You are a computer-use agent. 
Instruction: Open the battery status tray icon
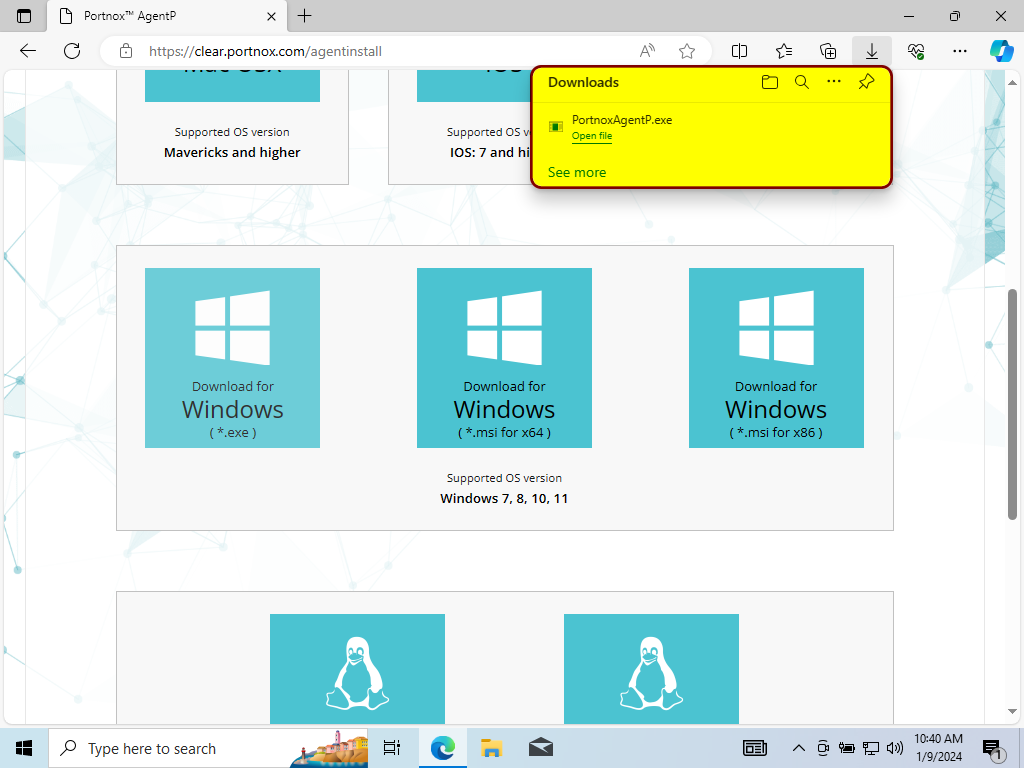(x=847, y=748)
